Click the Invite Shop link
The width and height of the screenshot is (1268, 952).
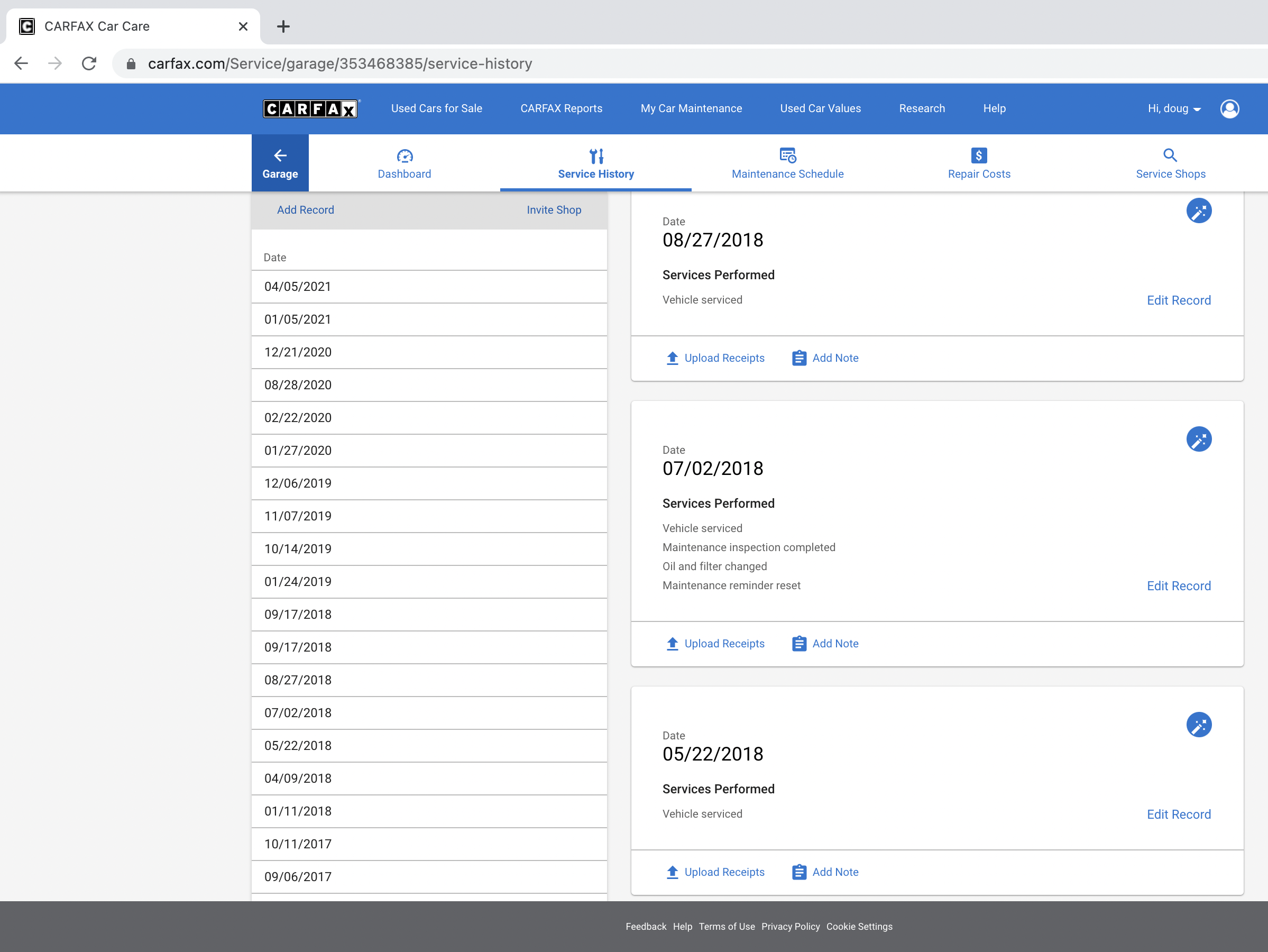point(554,210)
